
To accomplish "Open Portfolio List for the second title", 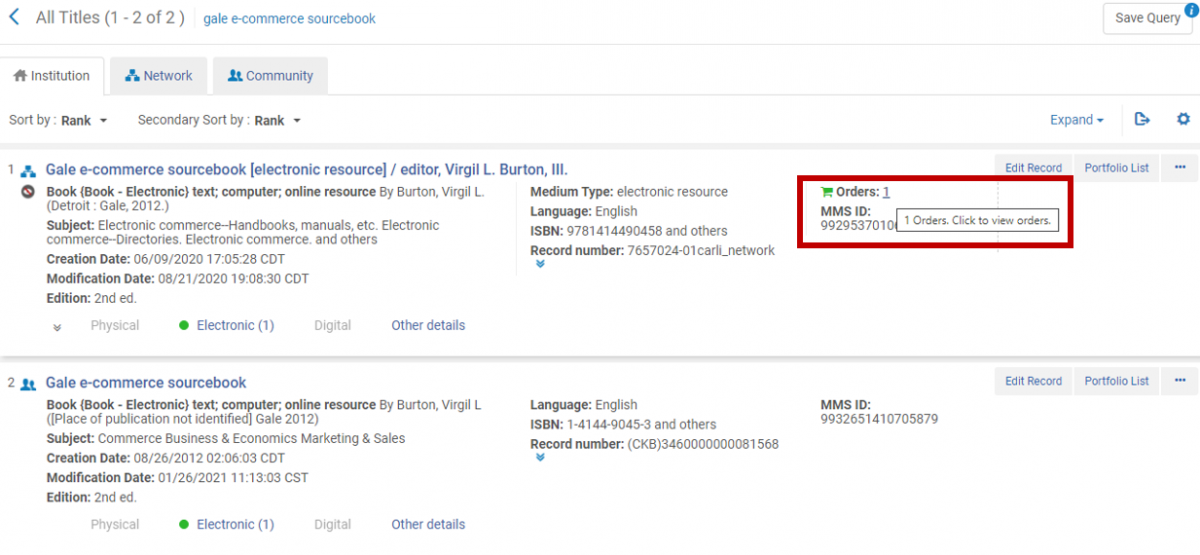I will pos(1116,381).
